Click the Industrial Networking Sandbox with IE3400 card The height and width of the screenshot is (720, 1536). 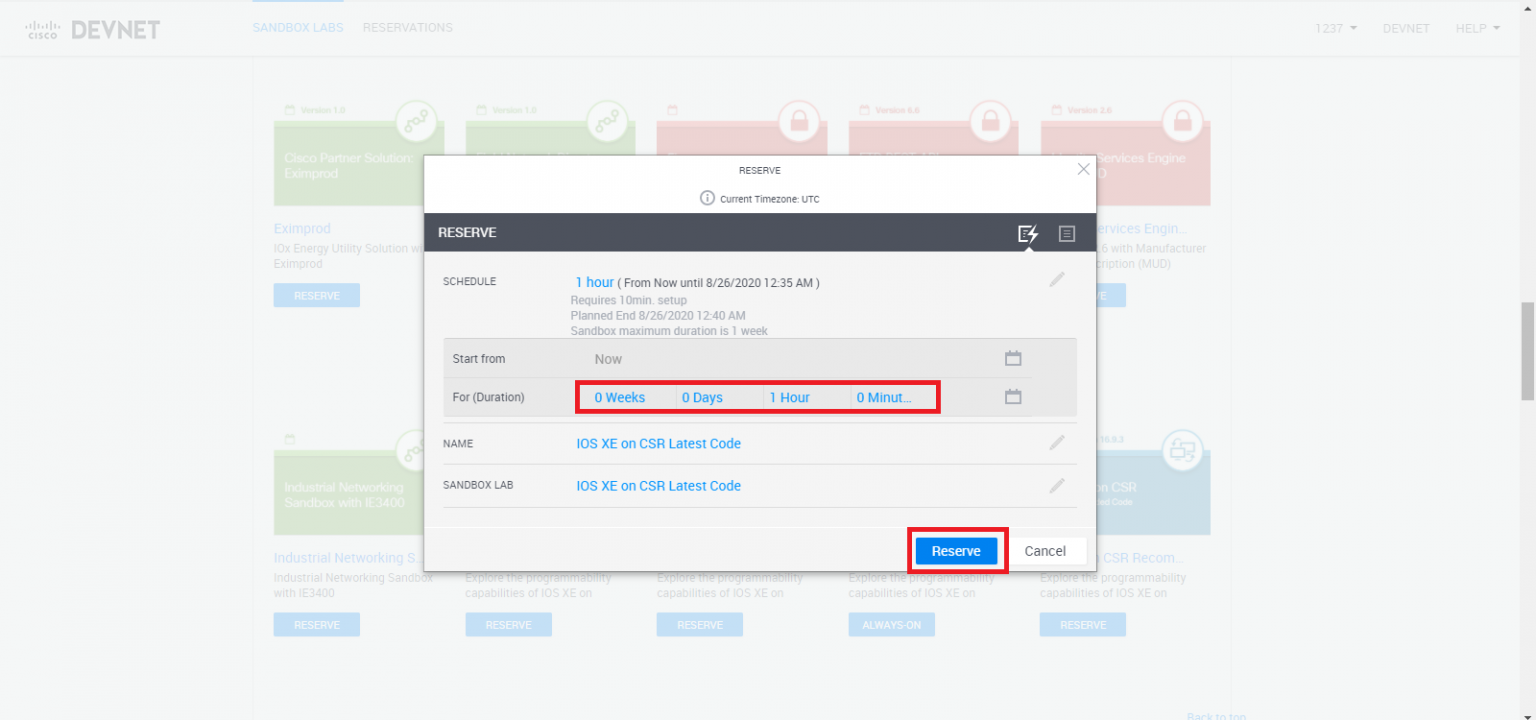tap(349, 493)
